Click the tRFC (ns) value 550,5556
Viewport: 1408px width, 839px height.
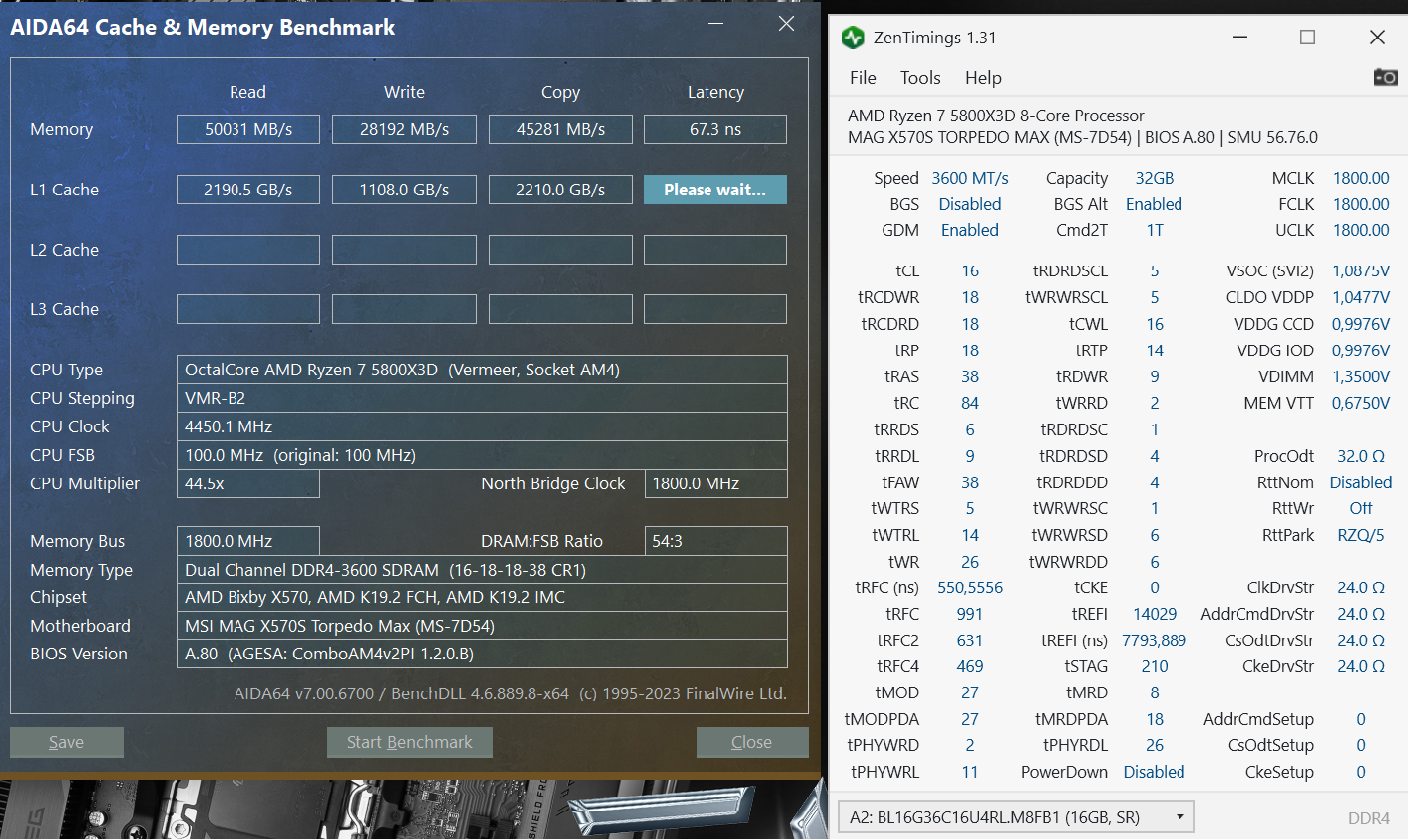tap(969, 588)
